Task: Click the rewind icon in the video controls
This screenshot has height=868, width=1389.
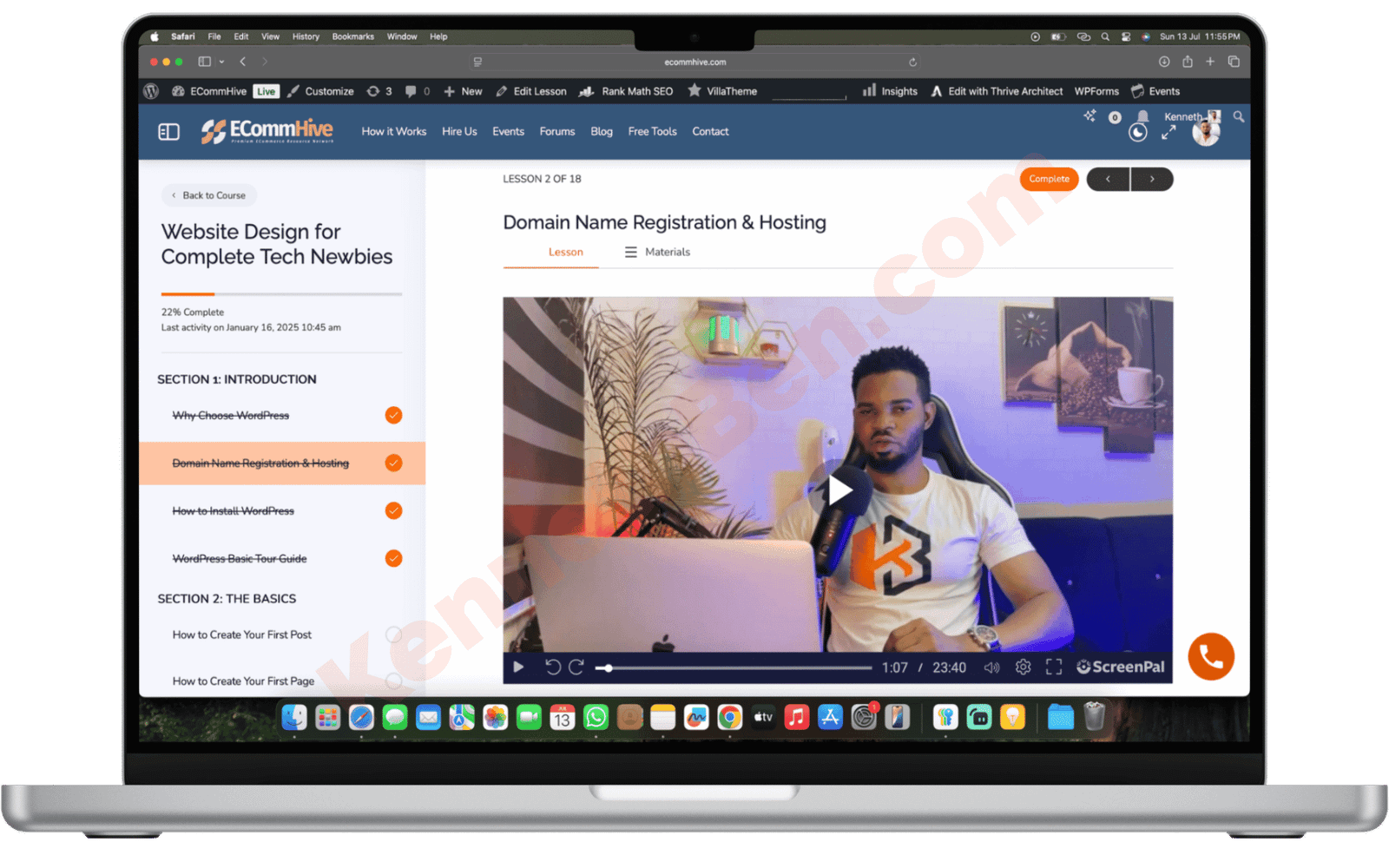Action: coord(553,667)
